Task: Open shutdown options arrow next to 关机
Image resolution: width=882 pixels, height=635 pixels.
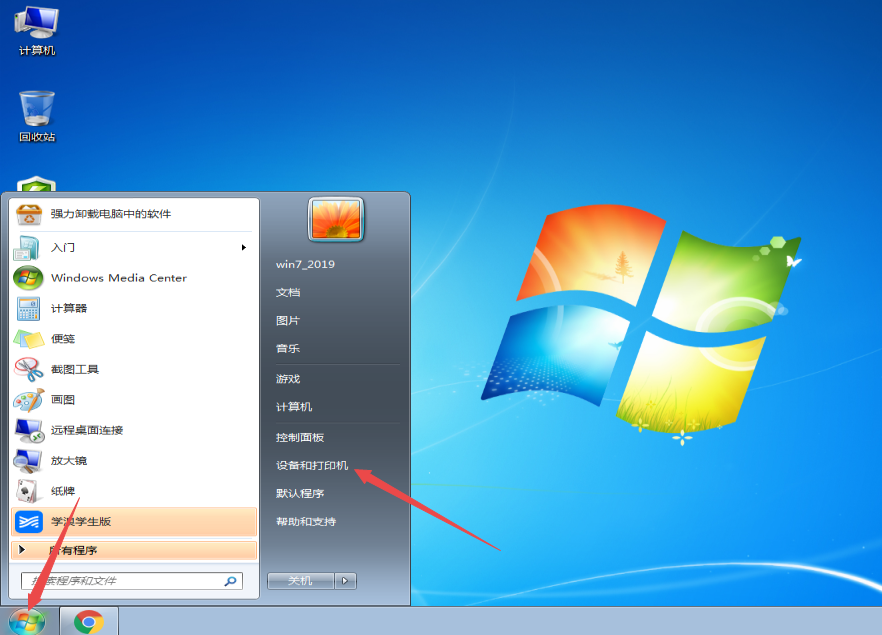Action: click(x=345, y=580)
